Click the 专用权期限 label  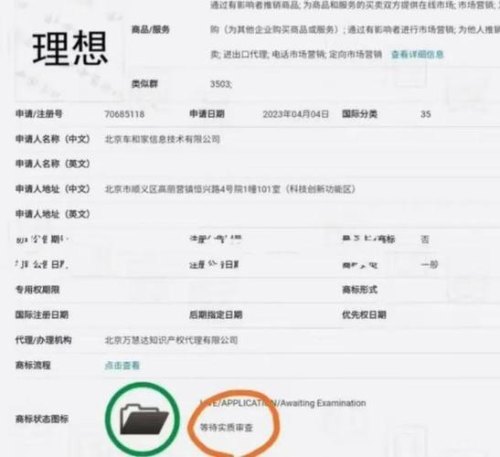click(x=37, y=289)
